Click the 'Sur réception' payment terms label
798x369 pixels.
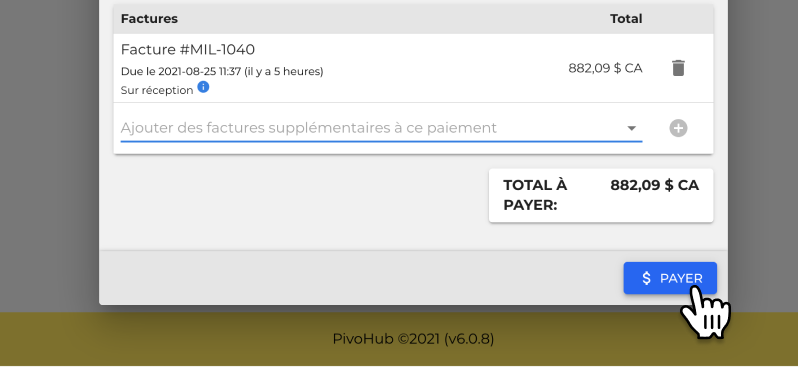pyautogui.click(x=157, y=90)
